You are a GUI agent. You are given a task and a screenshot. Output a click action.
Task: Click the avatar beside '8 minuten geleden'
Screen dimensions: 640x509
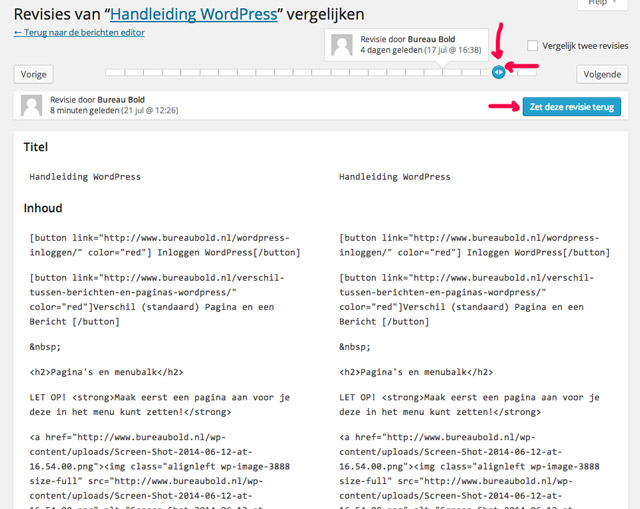[x=32, y=105]
